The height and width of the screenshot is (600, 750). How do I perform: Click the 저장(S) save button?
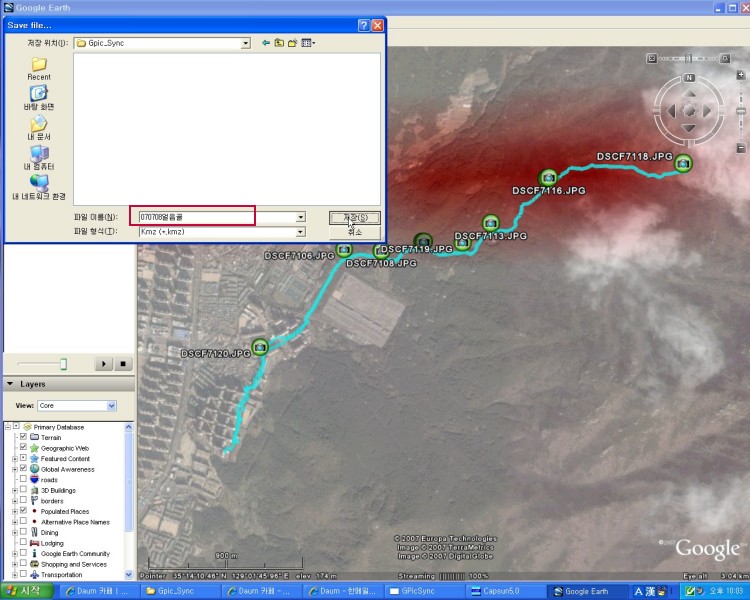point(355,218)
